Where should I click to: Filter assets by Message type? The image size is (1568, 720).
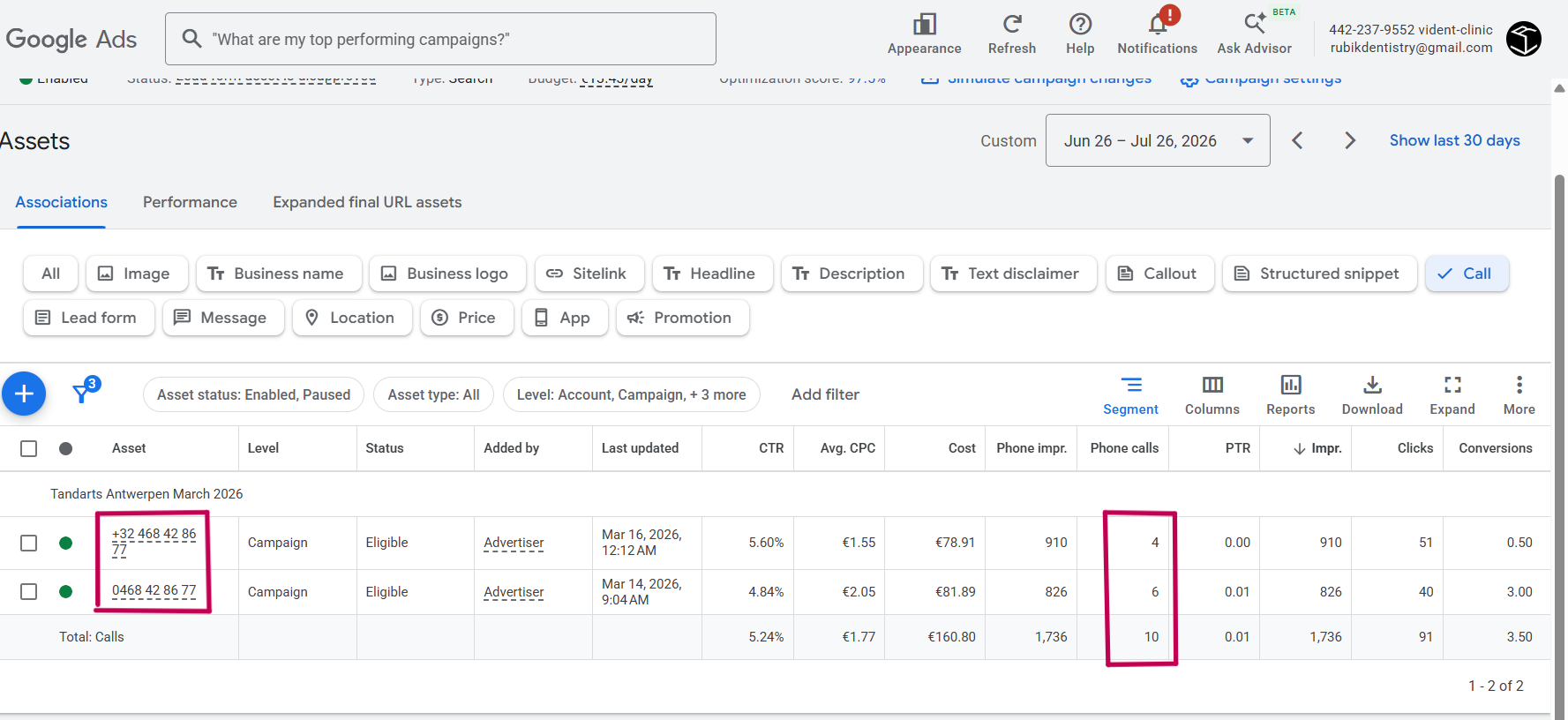[x=223, y=318]
